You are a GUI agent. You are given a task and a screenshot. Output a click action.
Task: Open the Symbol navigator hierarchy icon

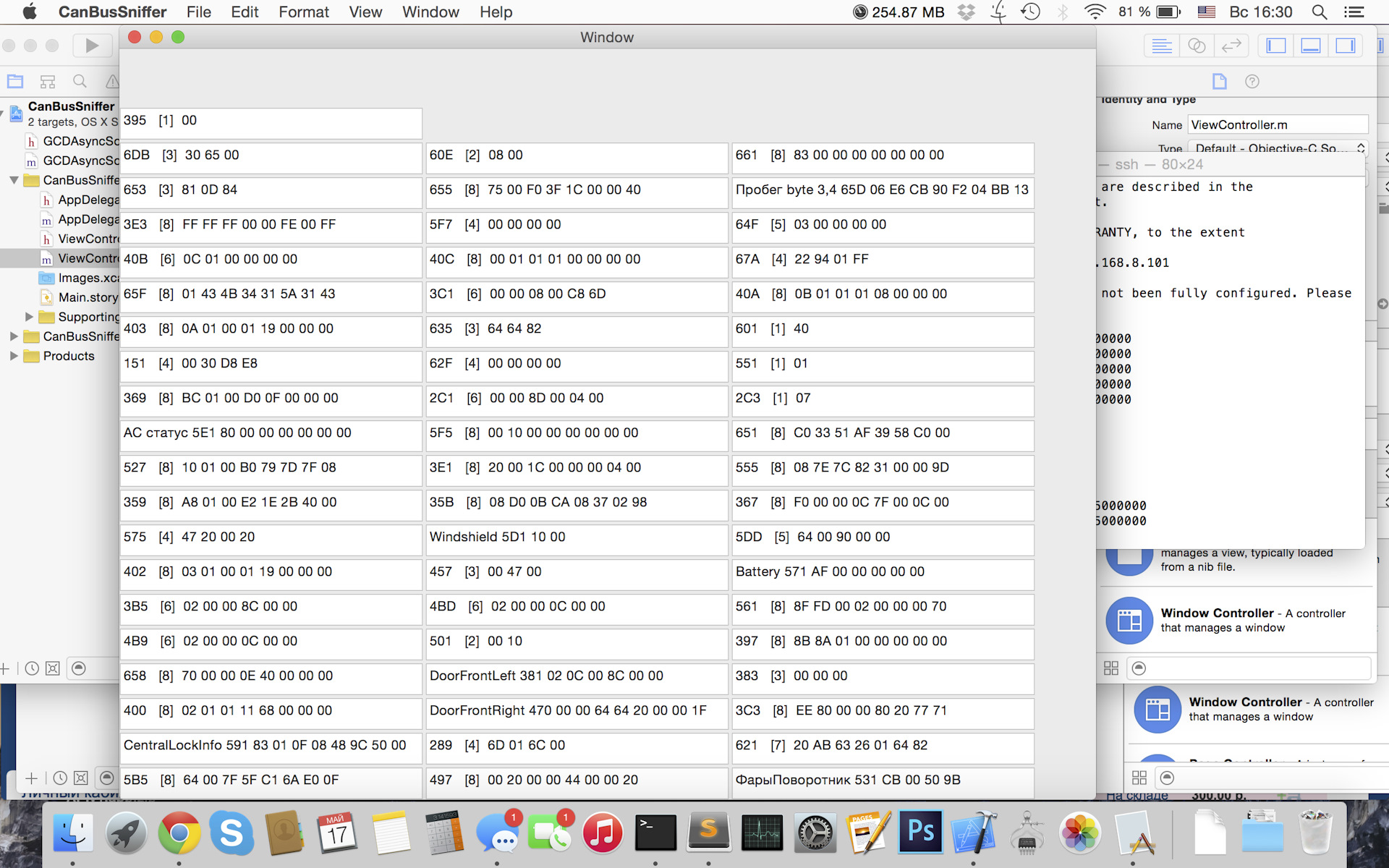48,81
